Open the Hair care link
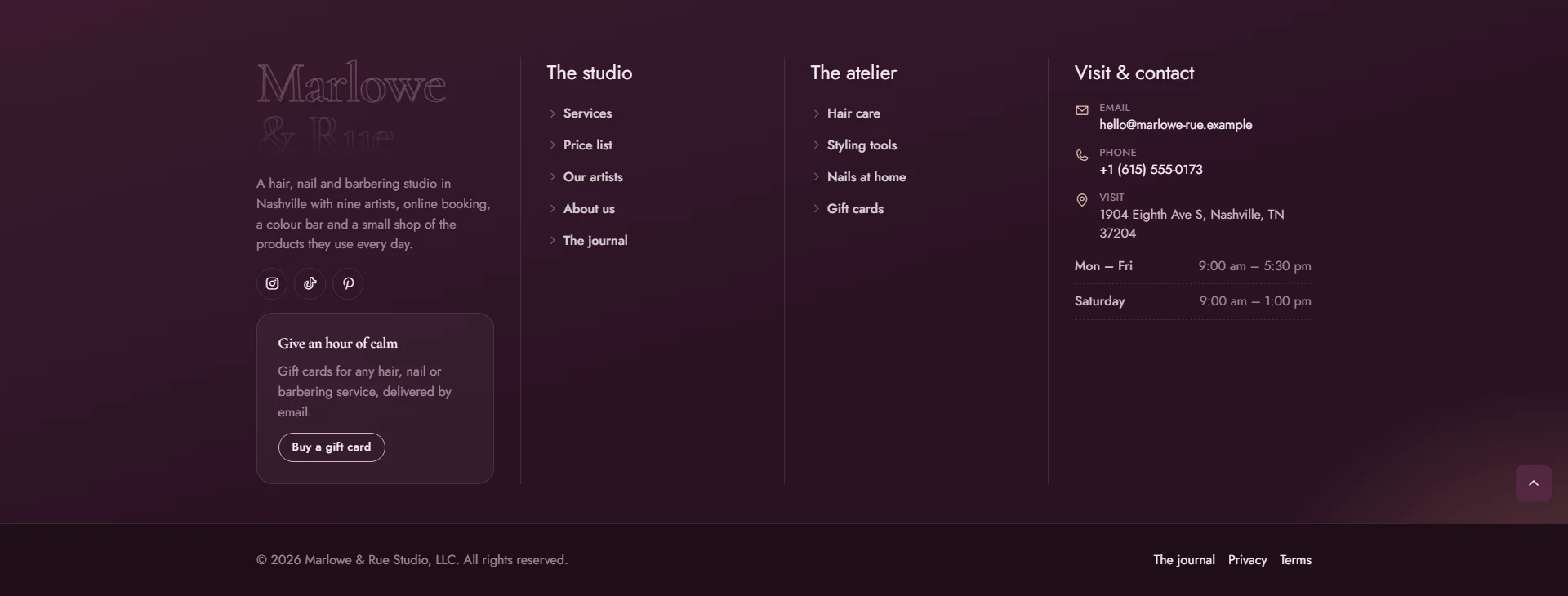The height and width of the screenshot is (596, 1568). [853, 113]
